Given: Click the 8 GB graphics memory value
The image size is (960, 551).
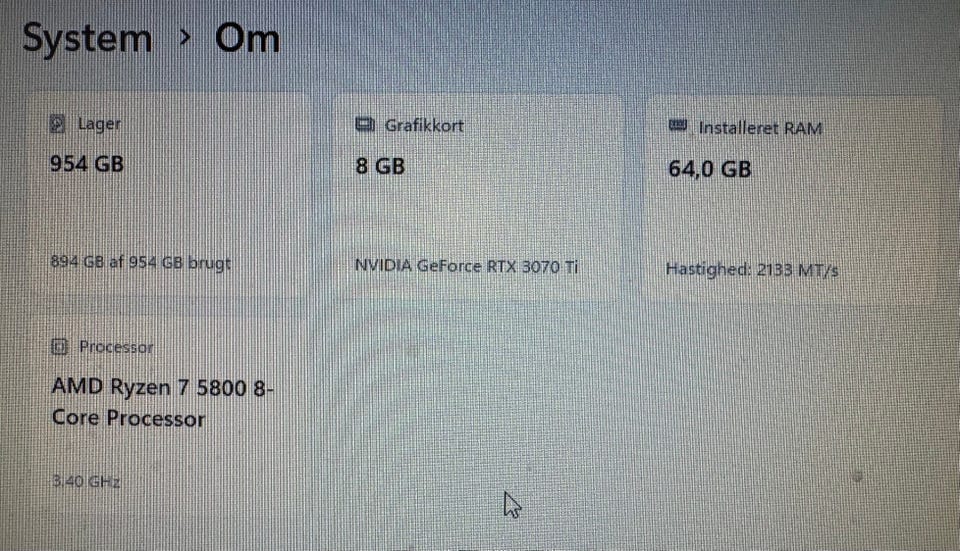Looking at the screenshot, I should coord(380,166).
